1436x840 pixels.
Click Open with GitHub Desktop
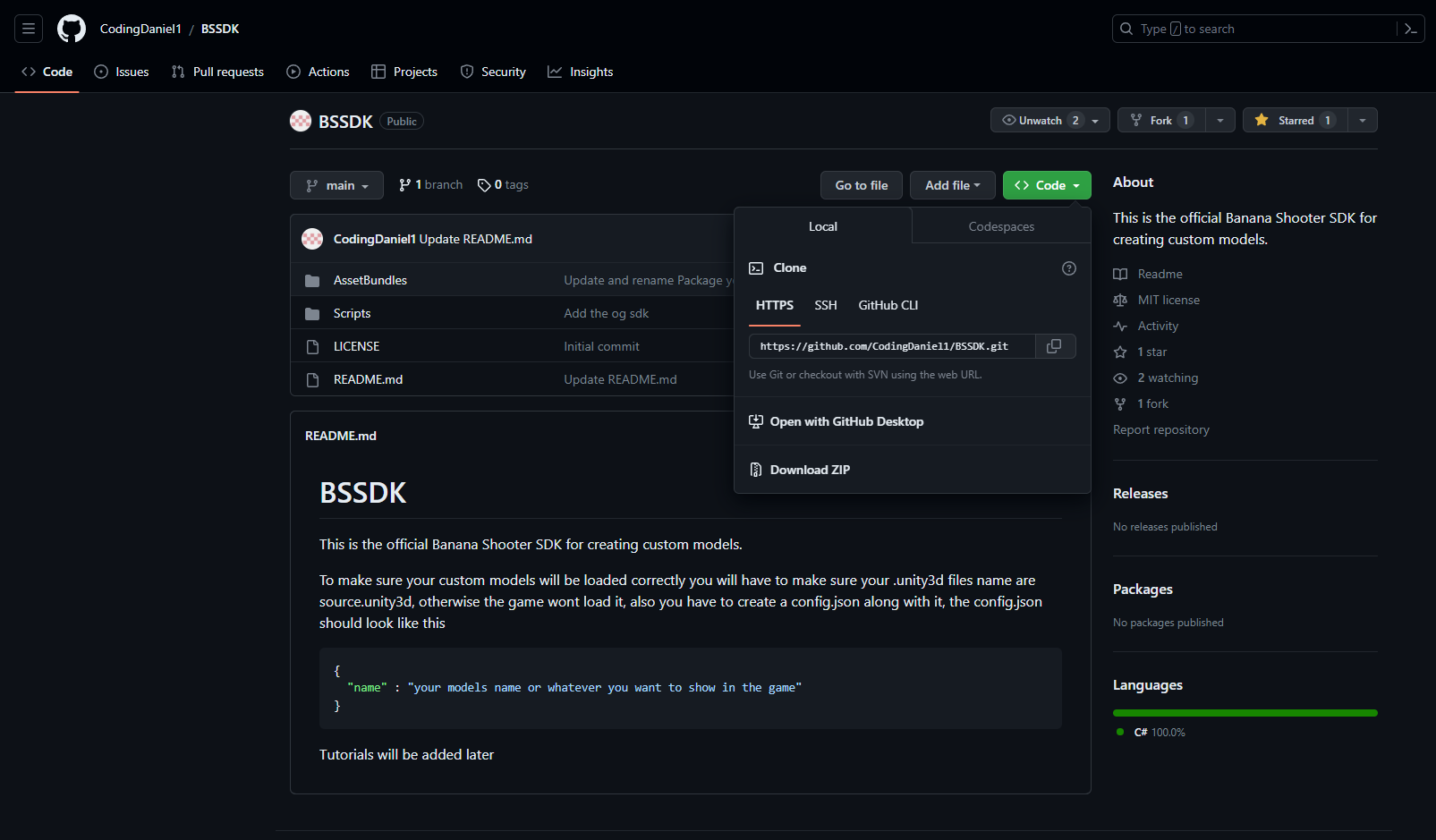pyautogui.click(x=913, y=421)
